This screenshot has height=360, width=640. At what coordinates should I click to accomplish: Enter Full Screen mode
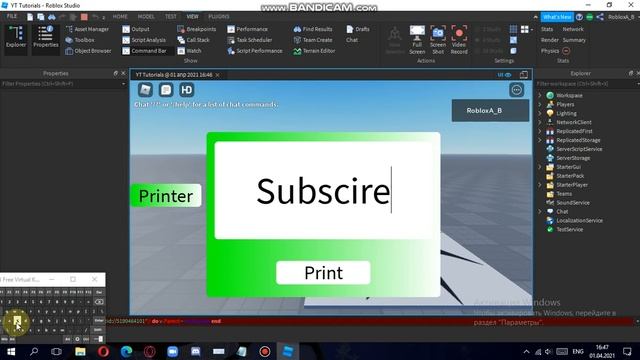pos(417,40)
